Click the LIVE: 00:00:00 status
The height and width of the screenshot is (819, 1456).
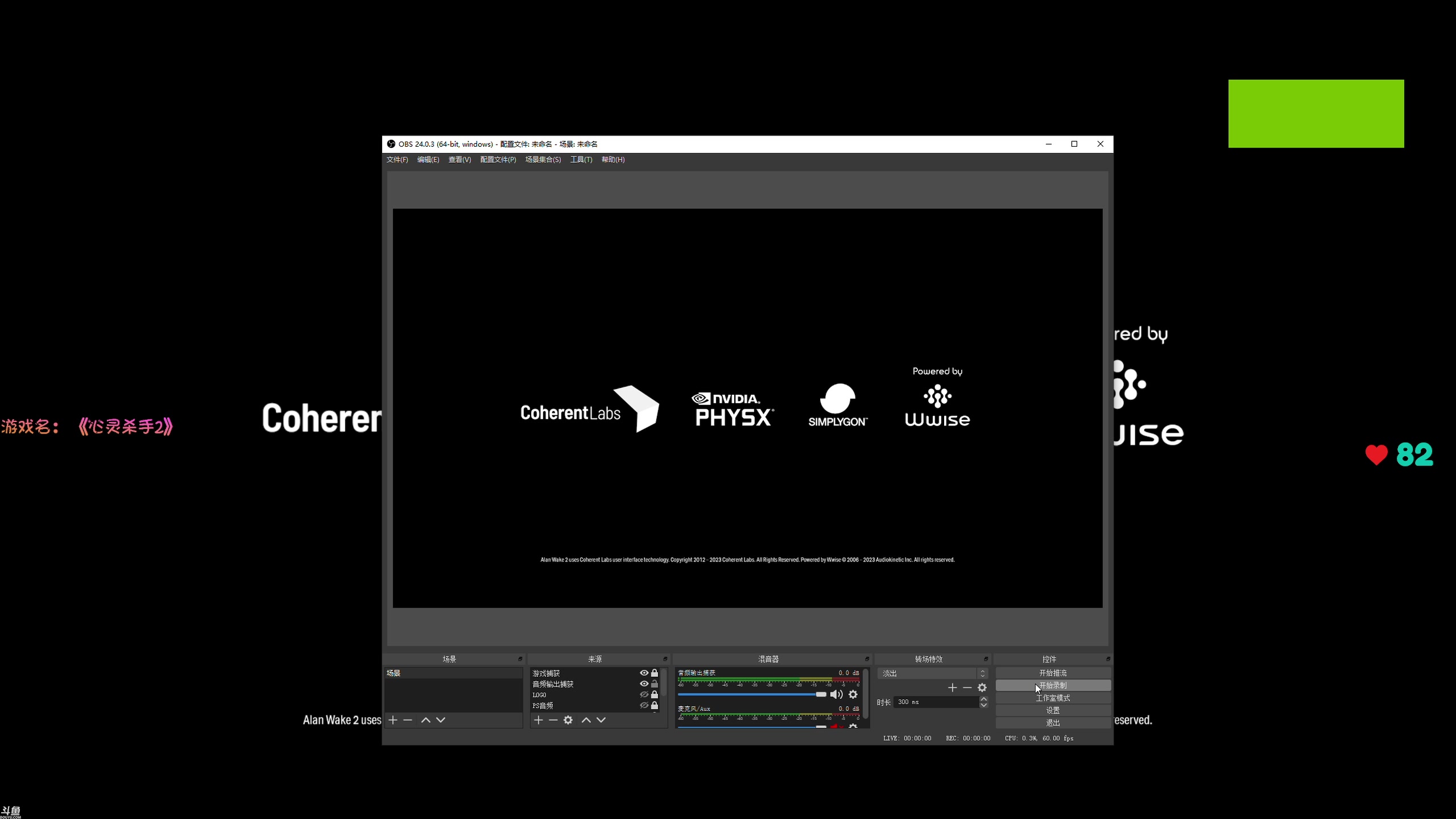tap(907, 738)
